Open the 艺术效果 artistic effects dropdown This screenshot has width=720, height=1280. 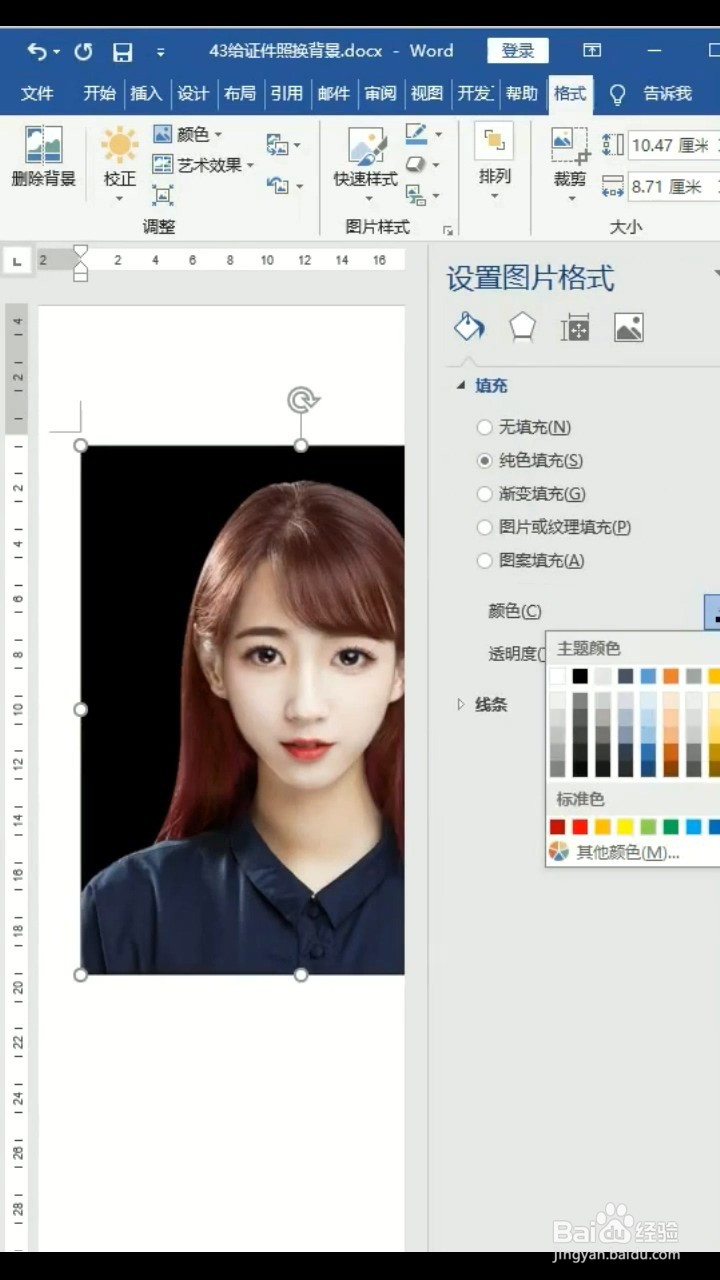click(x=203, y=165)
